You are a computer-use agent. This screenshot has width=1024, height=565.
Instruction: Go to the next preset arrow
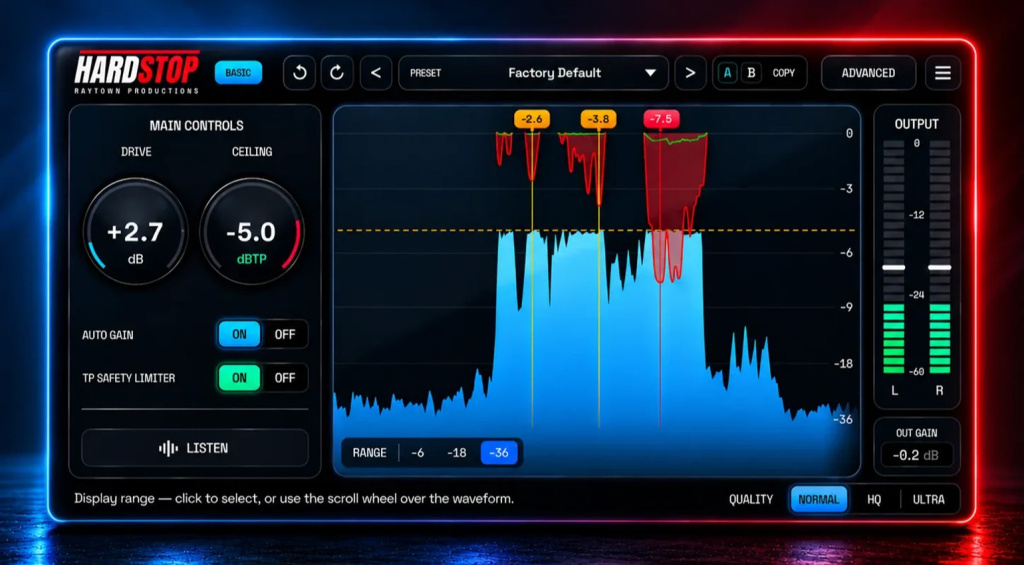pos(690,73)
